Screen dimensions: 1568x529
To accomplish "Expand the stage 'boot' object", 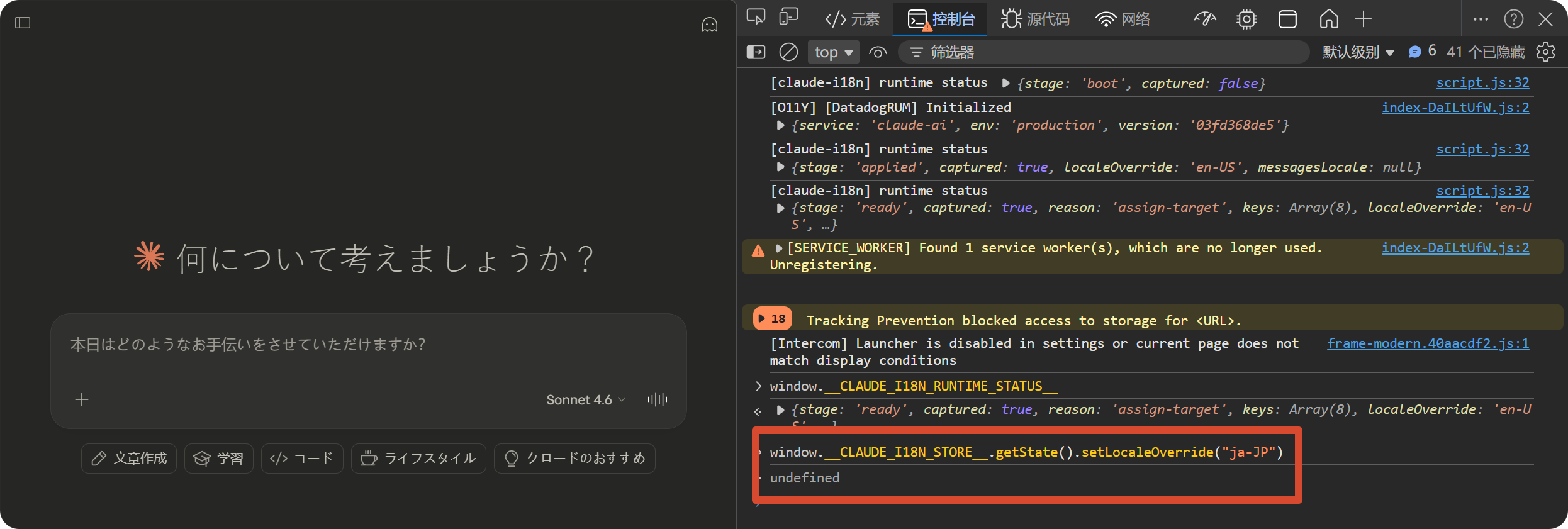I will tap(1005, 83).
